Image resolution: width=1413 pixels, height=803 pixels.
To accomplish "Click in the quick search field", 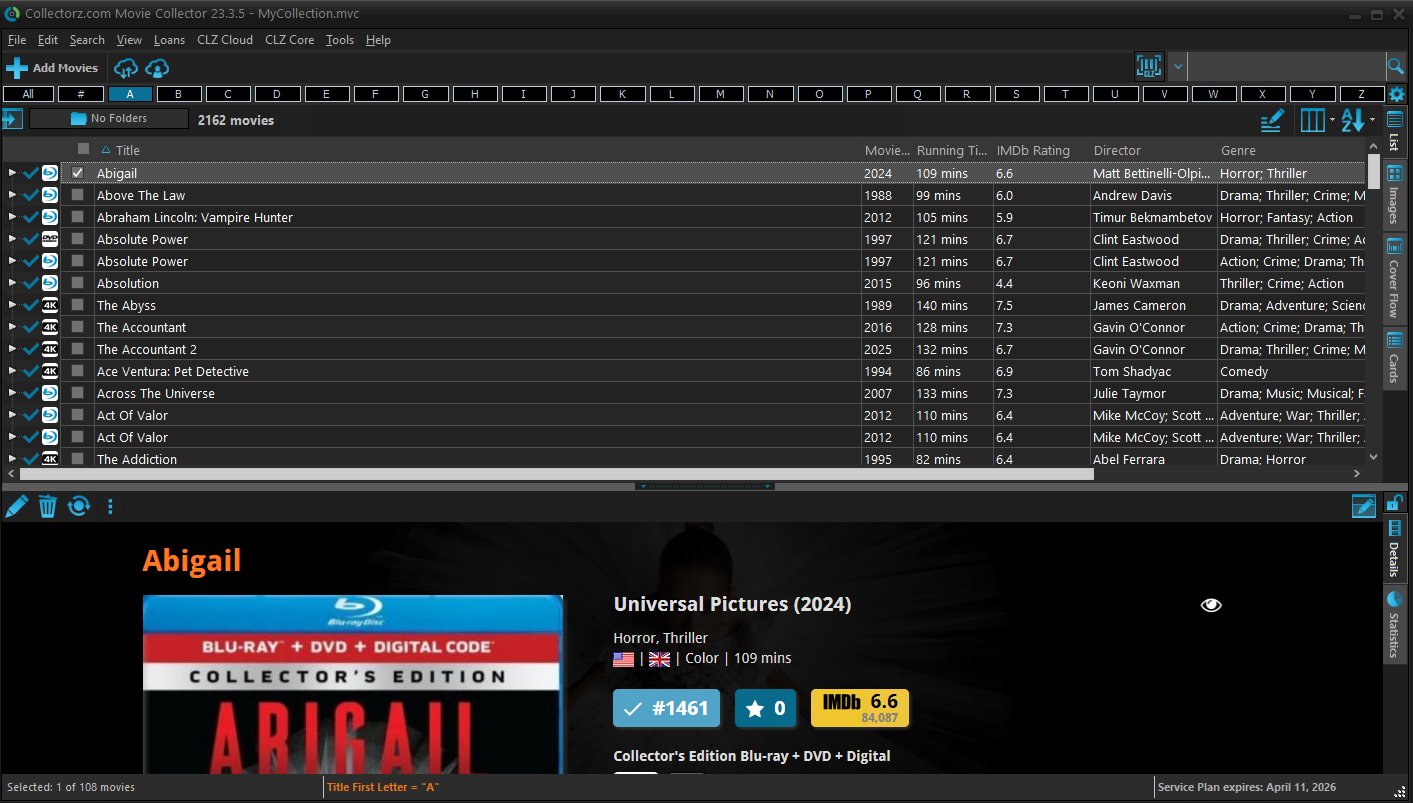I will click(x=1286, y=67).
